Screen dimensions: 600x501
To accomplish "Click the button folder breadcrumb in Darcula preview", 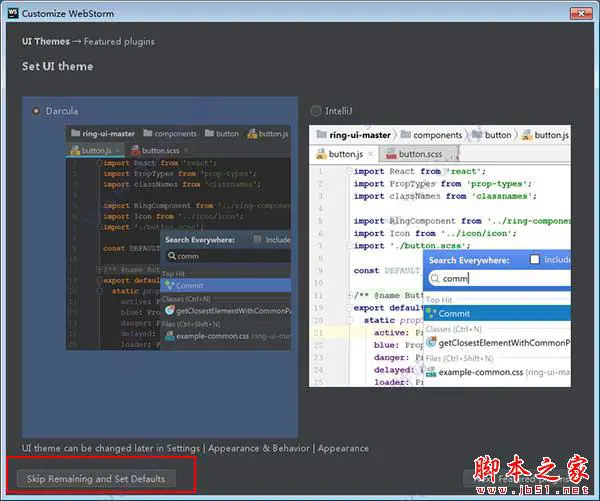I will 227,133.
